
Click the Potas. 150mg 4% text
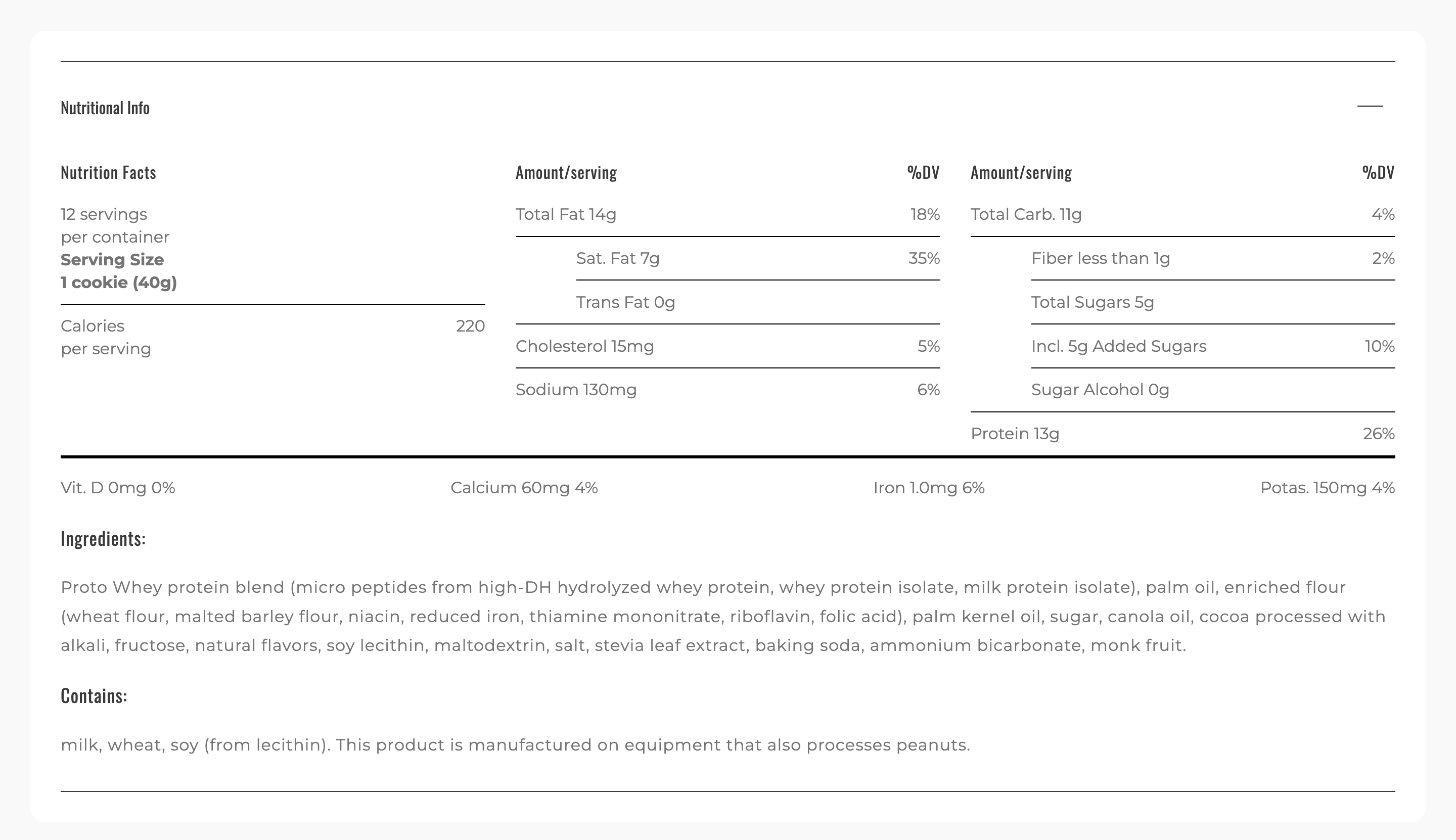[1327, 488]
